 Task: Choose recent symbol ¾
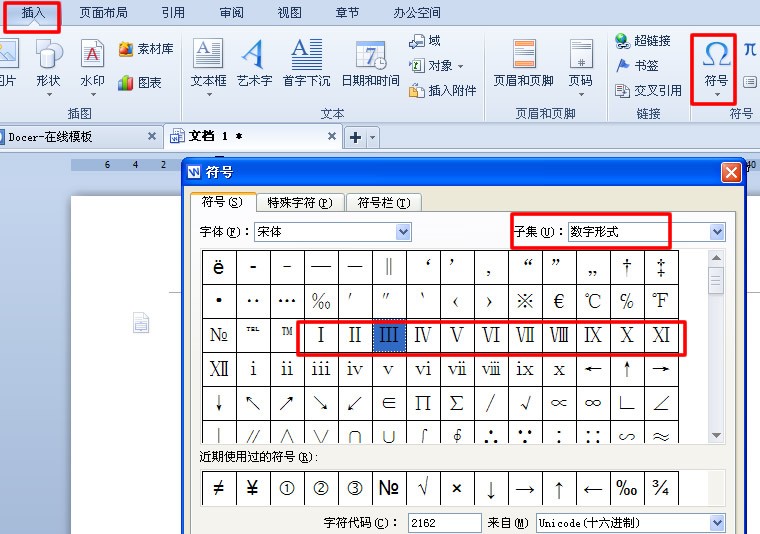[661, 488]
